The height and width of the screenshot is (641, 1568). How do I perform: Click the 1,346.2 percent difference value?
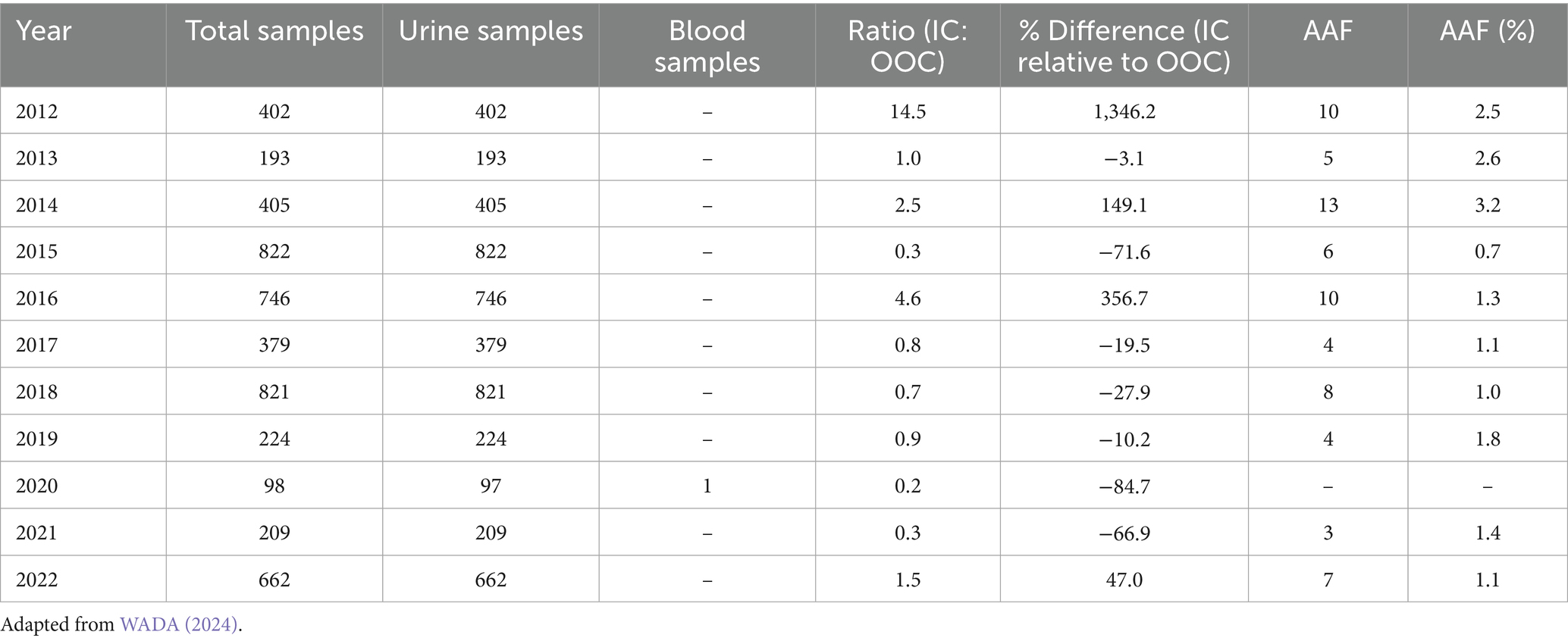[x=1124, y=112]
